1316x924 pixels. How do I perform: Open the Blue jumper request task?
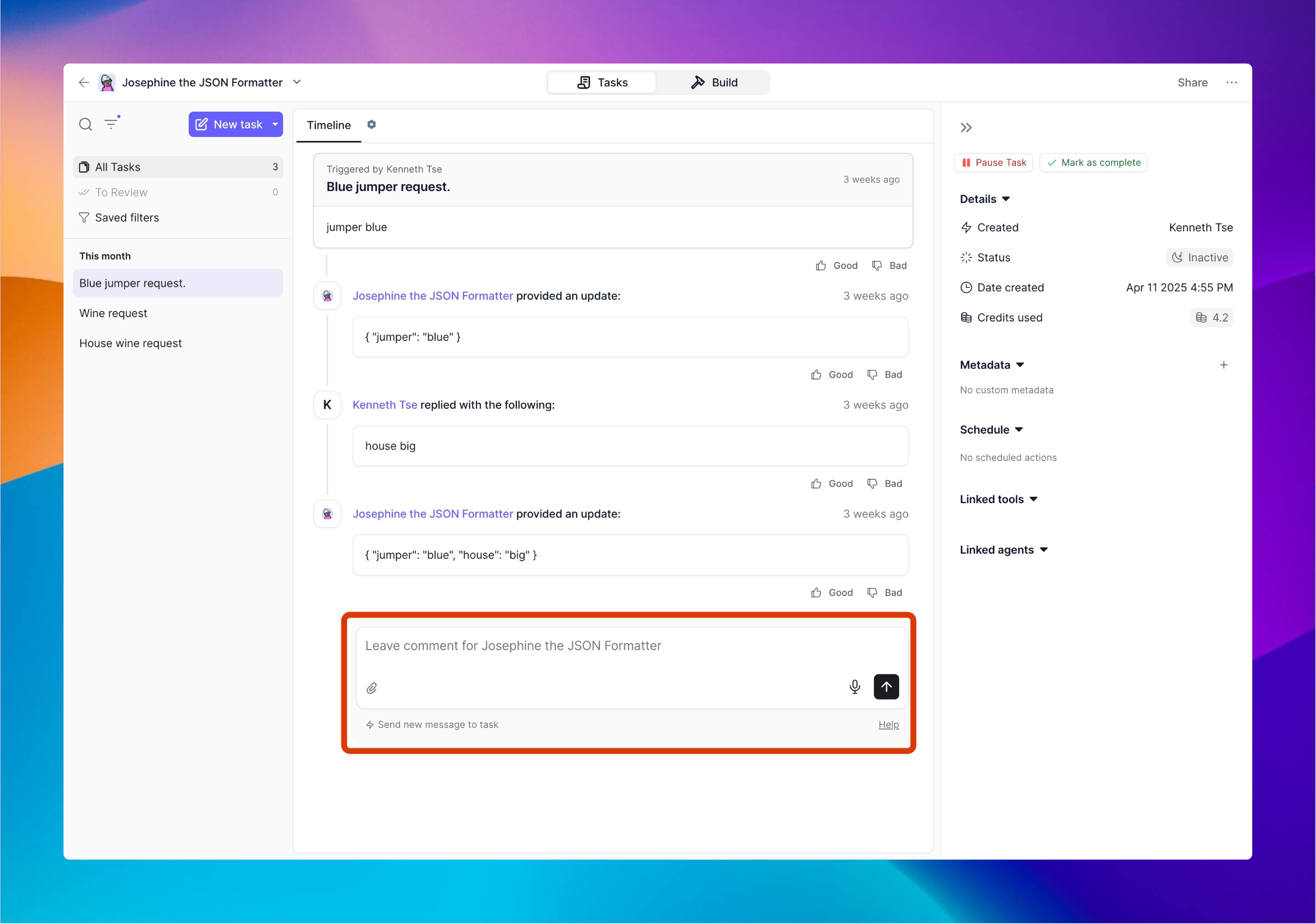point(178,283)
